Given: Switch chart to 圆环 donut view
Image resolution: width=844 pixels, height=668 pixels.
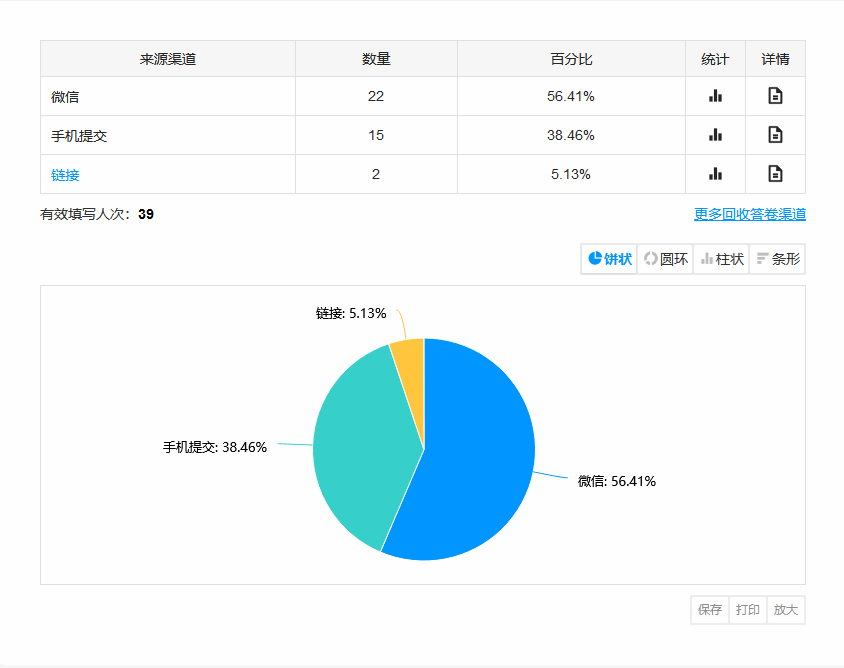Looking at the screenshot, I should (x=666, y=259).
